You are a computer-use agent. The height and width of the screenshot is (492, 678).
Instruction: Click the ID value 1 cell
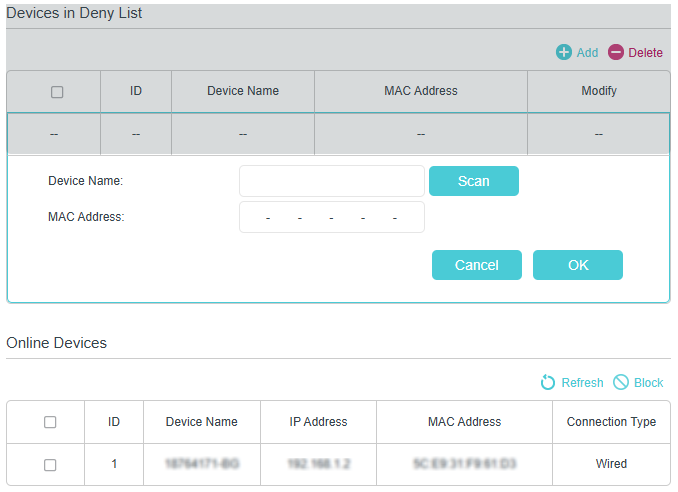(x=114, y=464)
